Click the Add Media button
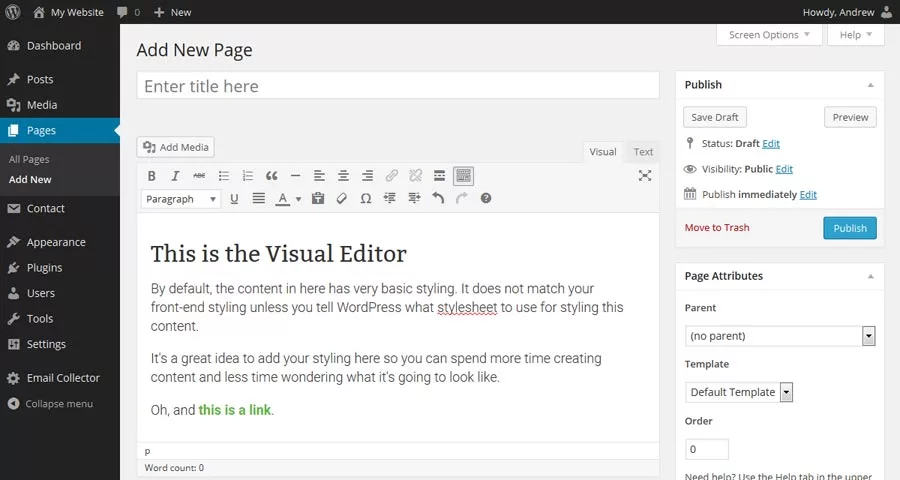This screenshot has height=480, width=900. tap(176, 147)
